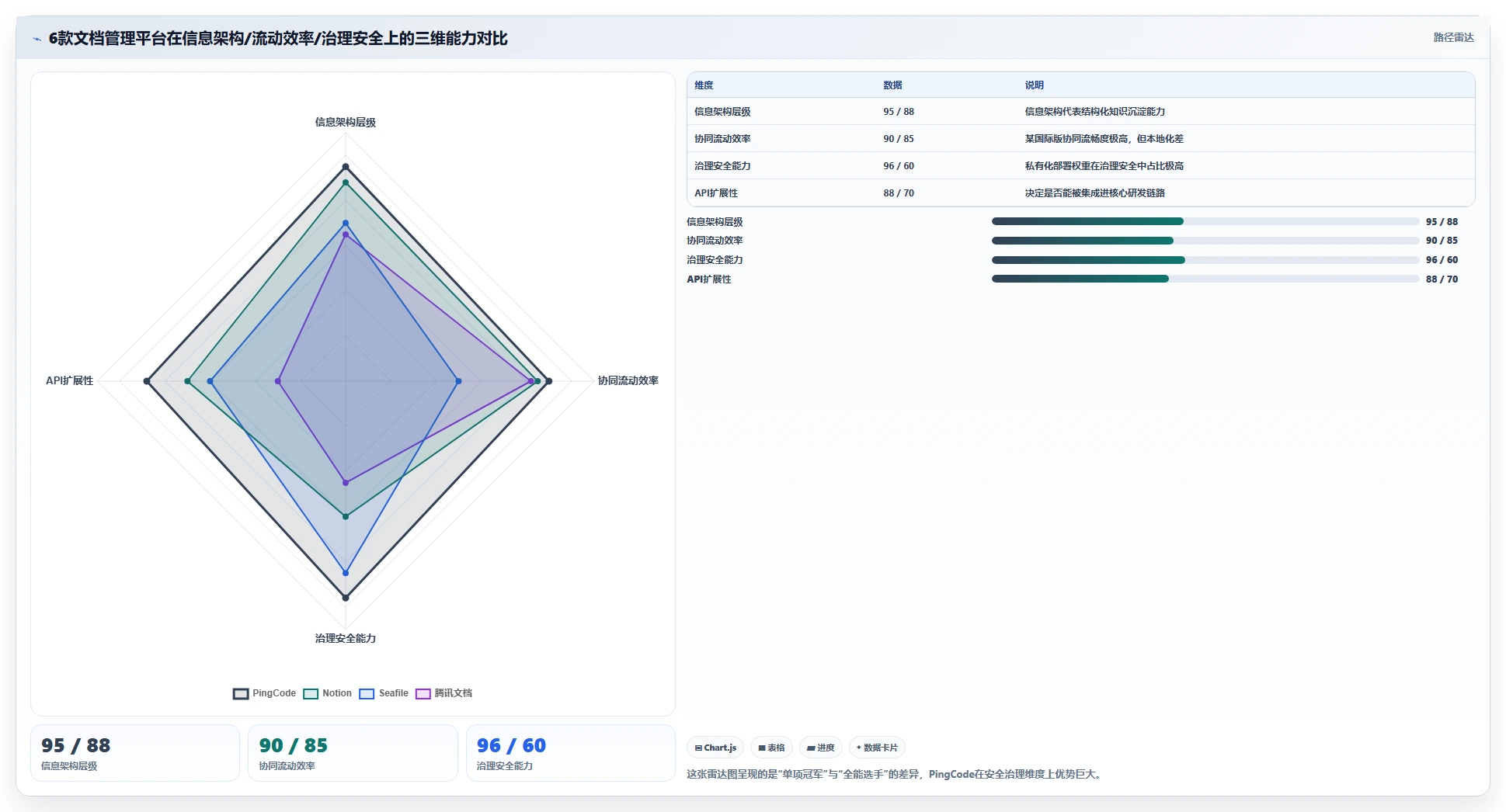Click the PingCode data point at chart top
Screen dimensions: 1506x812
[346, 167]
